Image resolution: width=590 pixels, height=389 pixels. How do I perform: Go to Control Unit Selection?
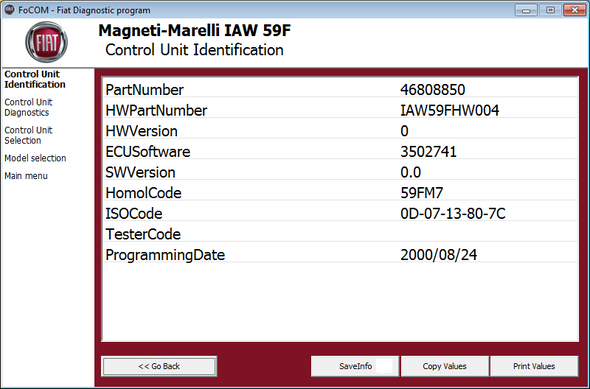coord(28,135)
